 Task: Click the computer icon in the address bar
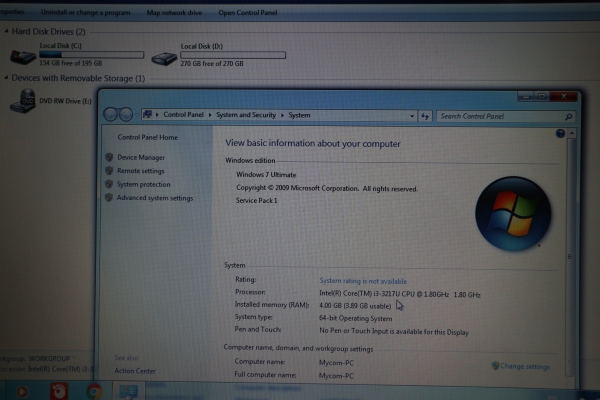tap(148, 114)
